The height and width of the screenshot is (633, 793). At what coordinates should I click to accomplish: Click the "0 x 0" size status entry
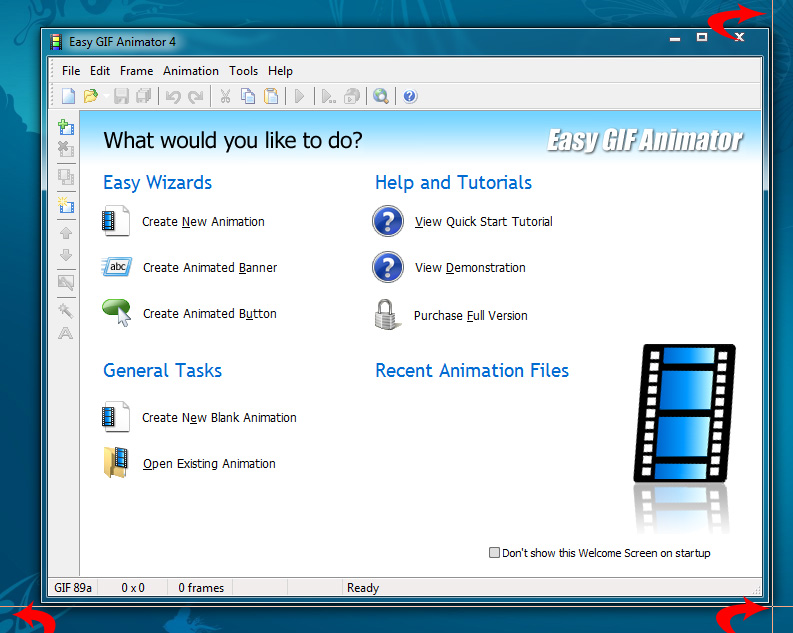[133, 587]
